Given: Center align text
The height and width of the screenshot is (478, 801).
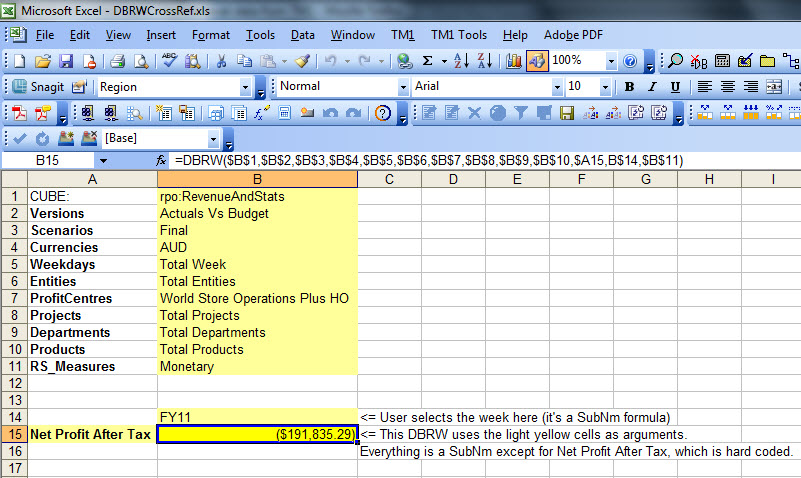Looking at the screenshot, I should (727, 87).
